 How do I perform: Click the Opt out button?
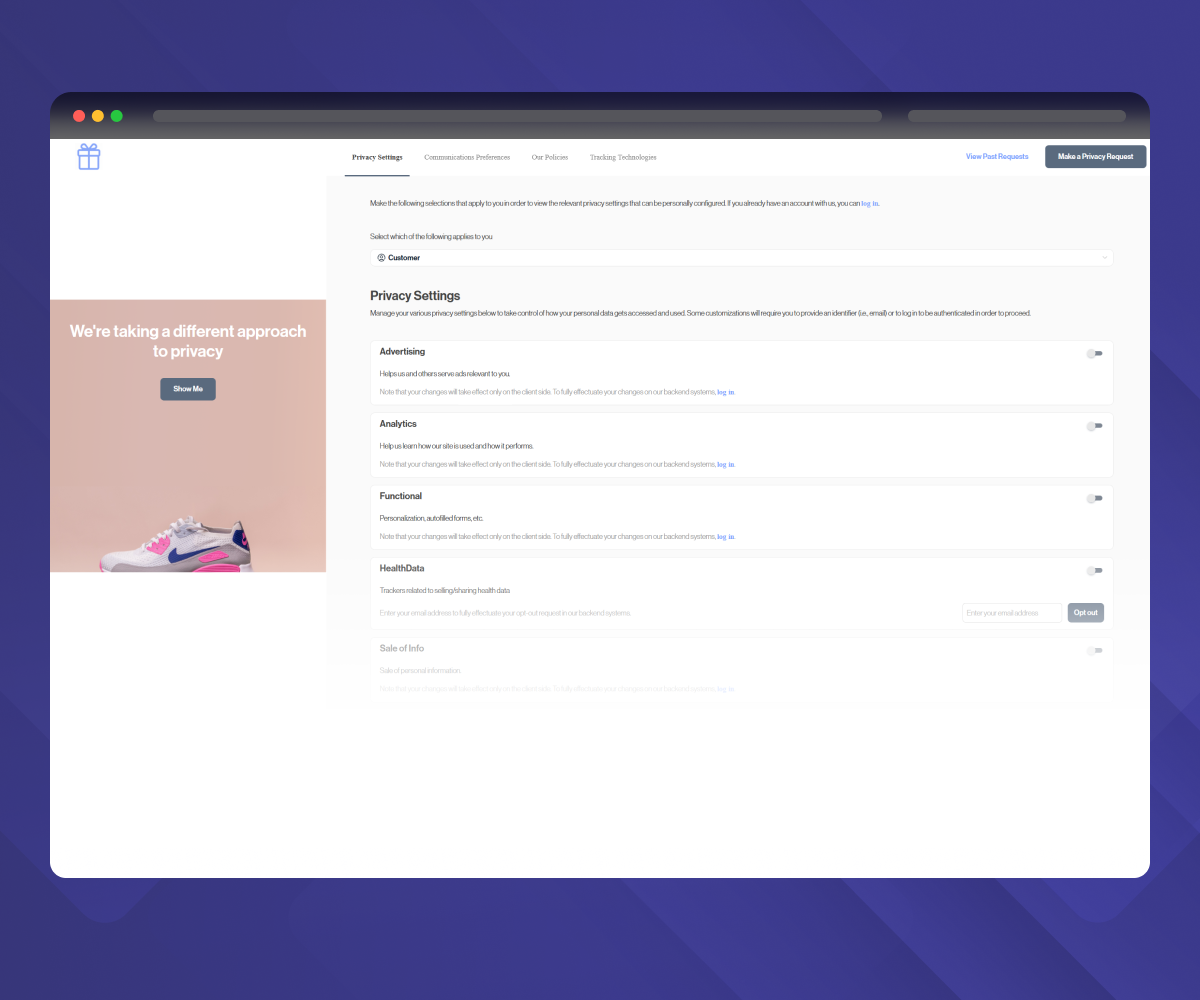(1086, 612)
